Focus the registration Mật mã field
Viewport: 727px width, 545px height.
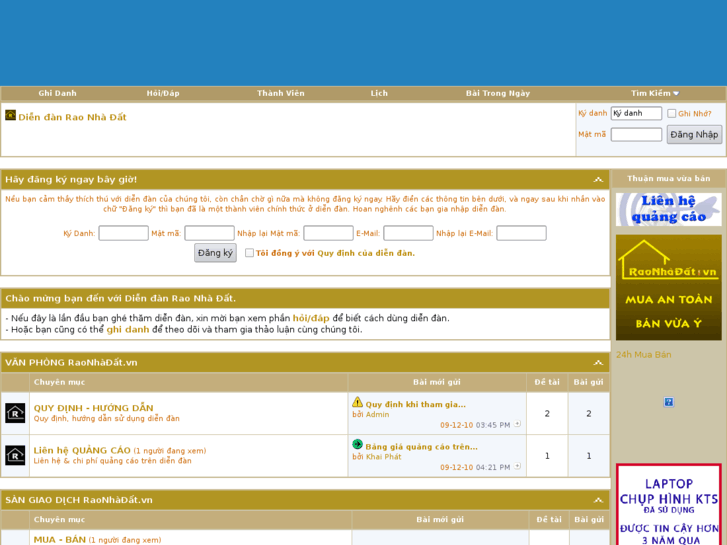pyautogui.click(x=210, y=233)
